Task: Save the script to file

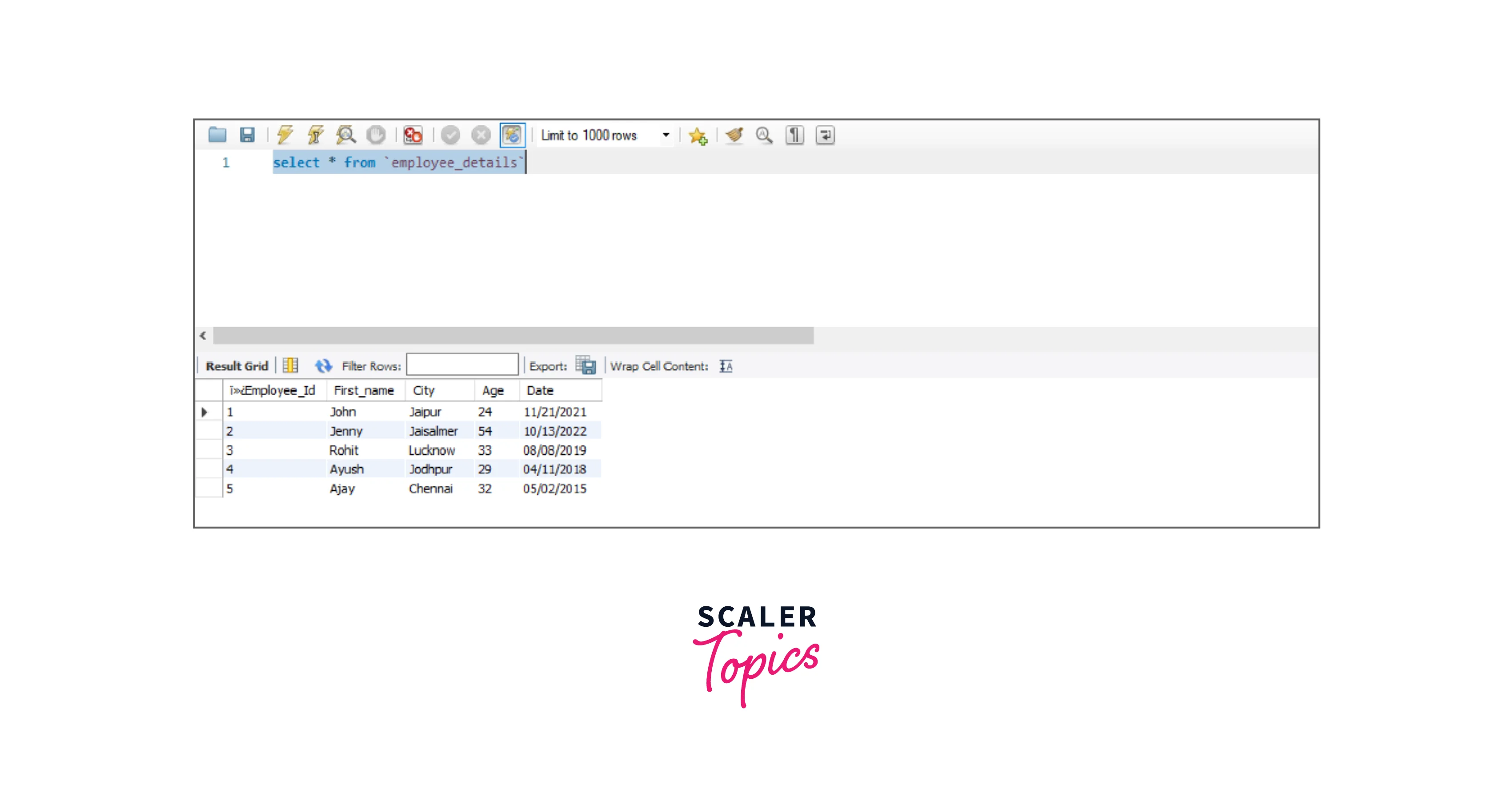Action: click(x=247, y=135)
